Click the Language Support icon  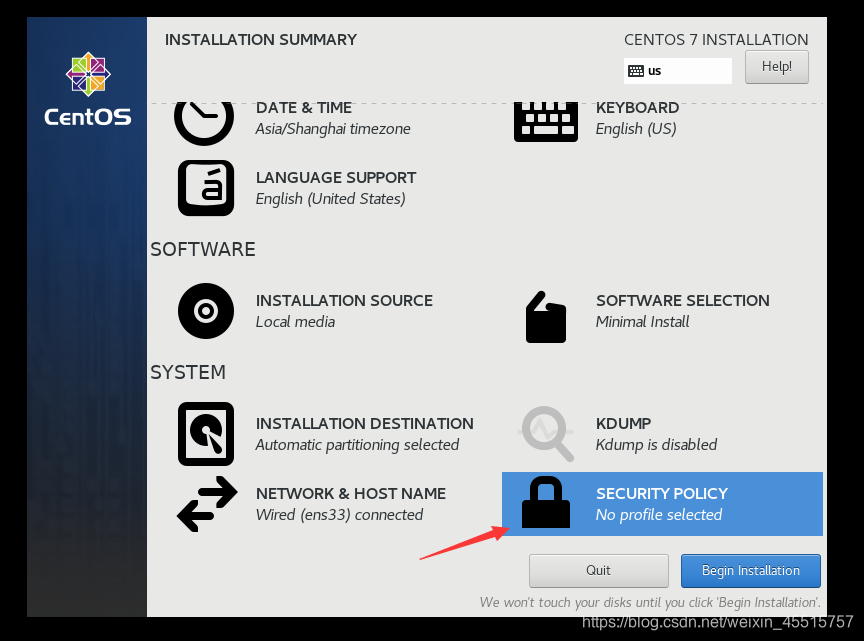tap(206, 188)
